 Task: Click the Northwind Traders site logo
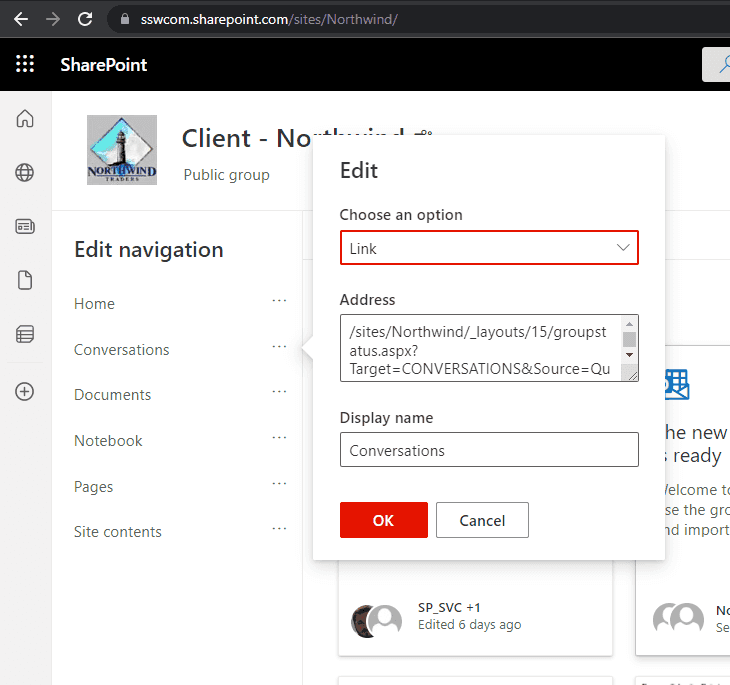point(121,150)
